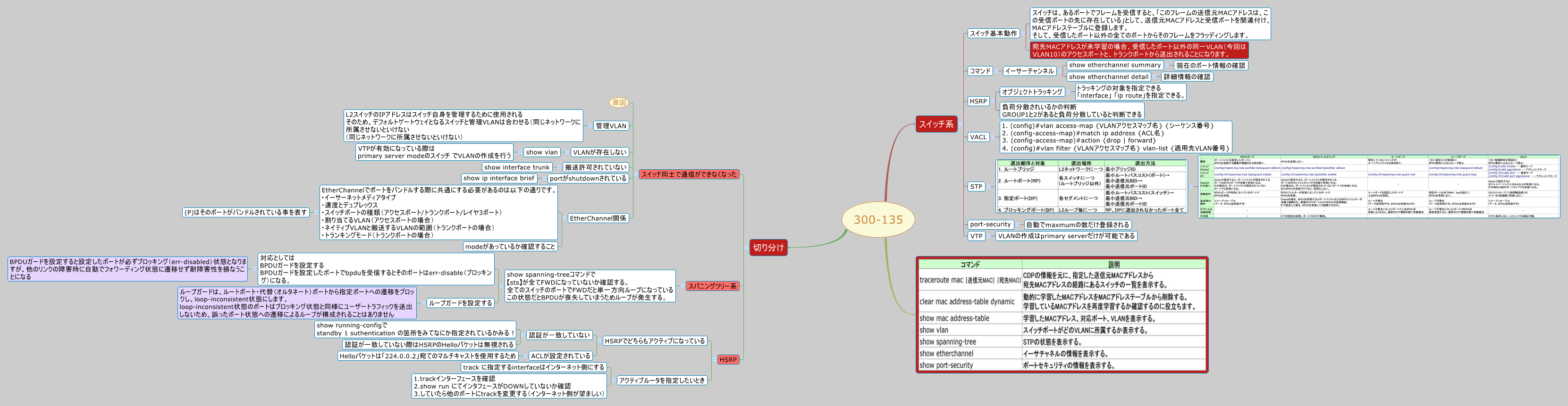Click the 詳細情報の確認 node
Image resolution: width=1568 pixels, height=406 pixels.
1187,76
